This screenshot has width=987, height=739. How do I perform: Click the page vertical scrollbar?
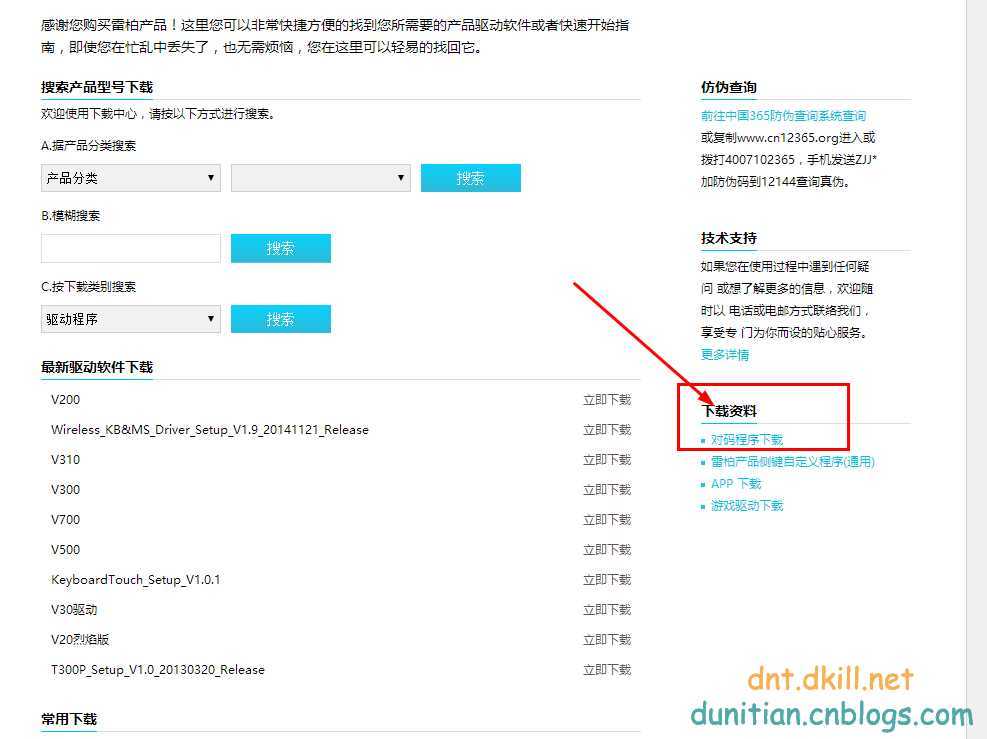976,370
